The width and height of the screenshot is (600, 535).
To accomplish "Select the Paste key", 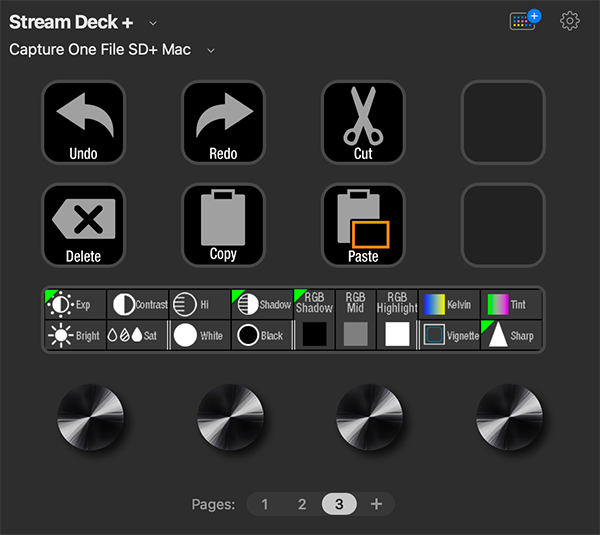I will (x=363, y=225).
